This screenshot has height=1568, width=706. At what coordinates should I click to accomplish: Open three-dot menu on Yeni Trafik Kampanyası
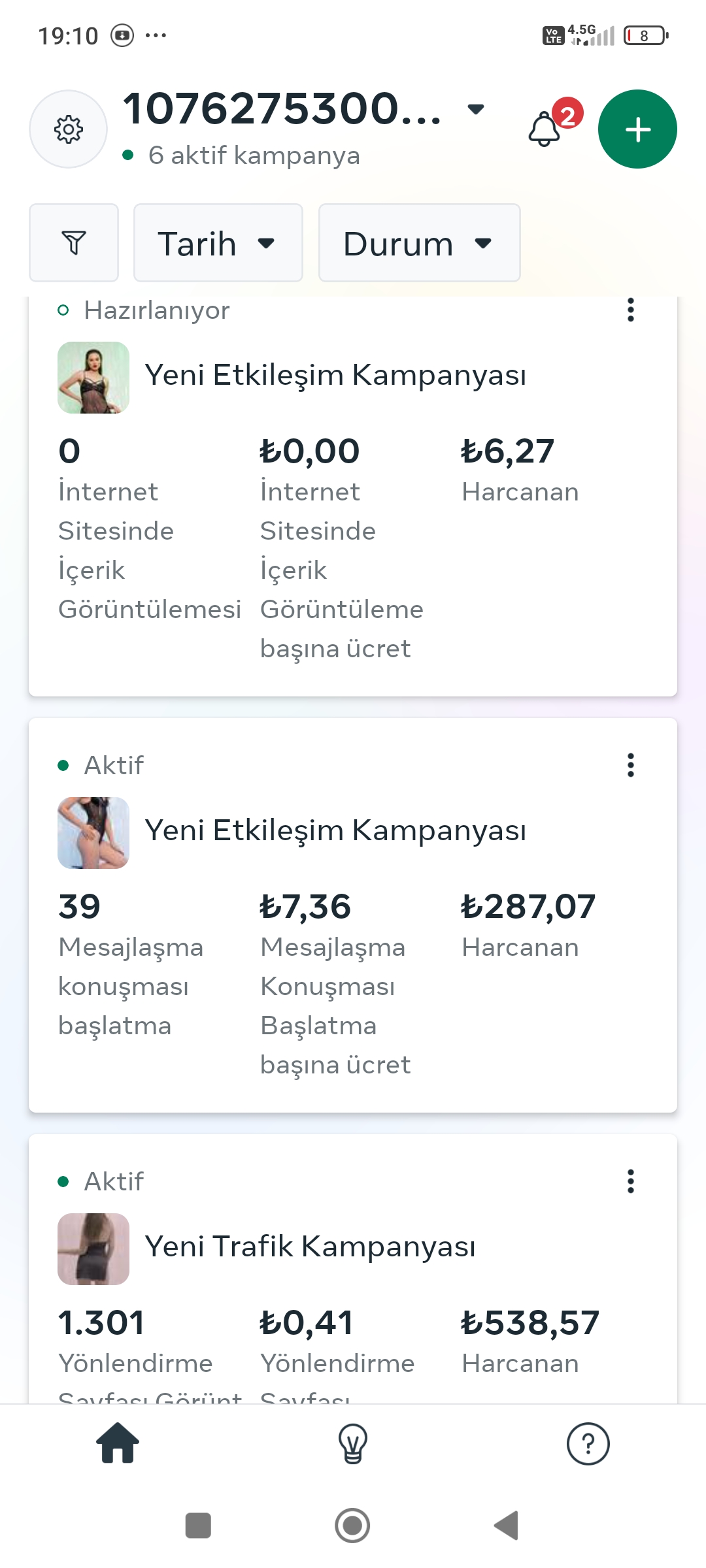[631, 1181]
